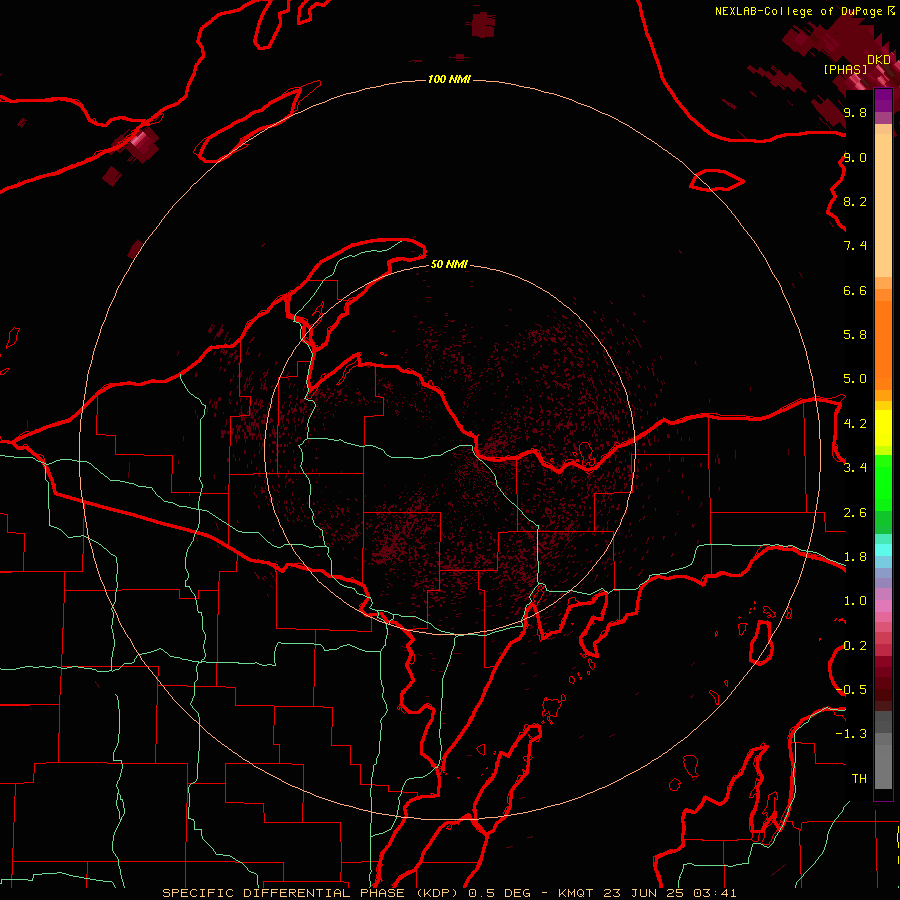This screenshot has width=900, height=900.
Task: Click the 5.8 value on the color scale
Action: pyautogui.click(x=855, y=334)
